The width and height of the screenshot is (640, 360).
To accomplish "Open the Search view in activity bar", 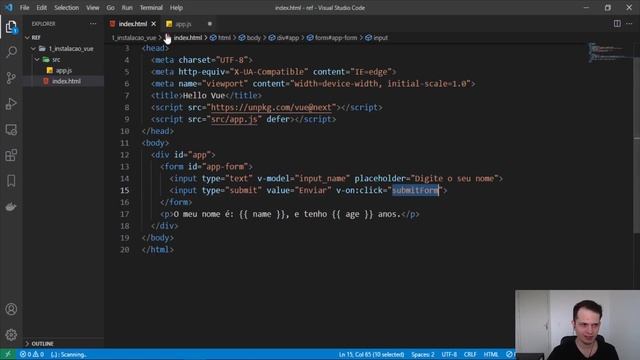I will [x=11, y=52].
